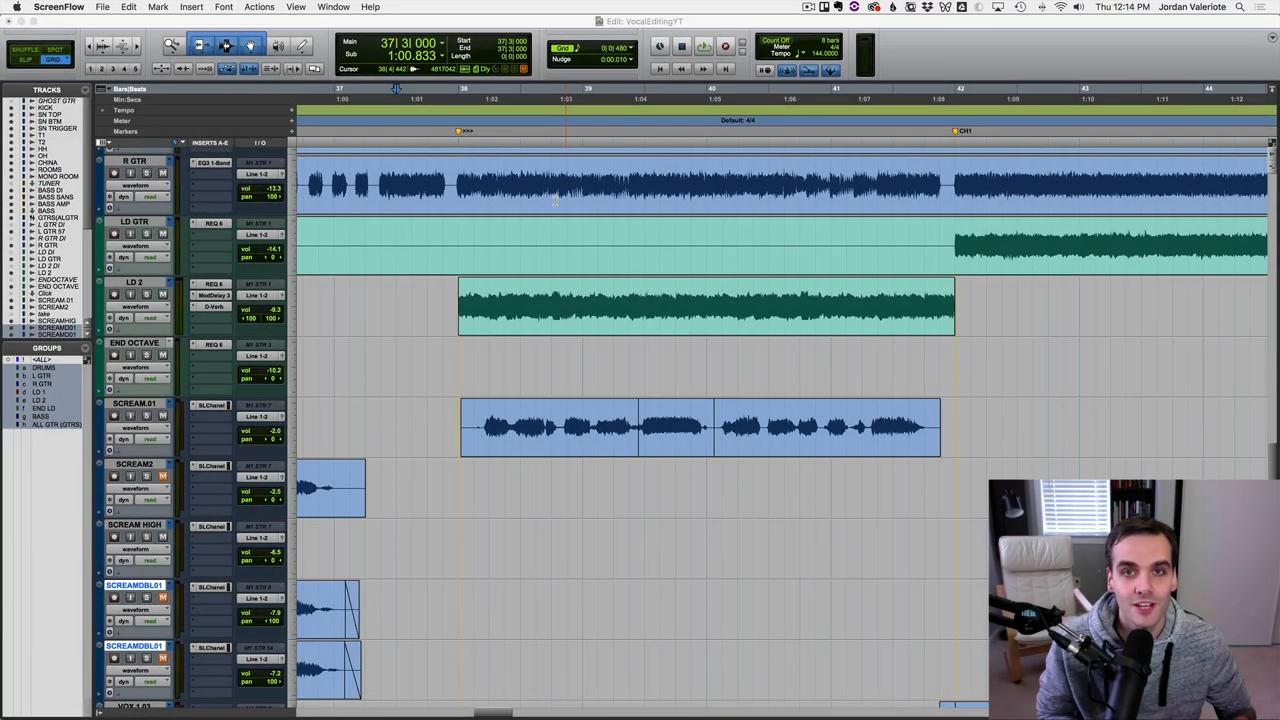Recall zoom preset 1

tap(90, 69)
